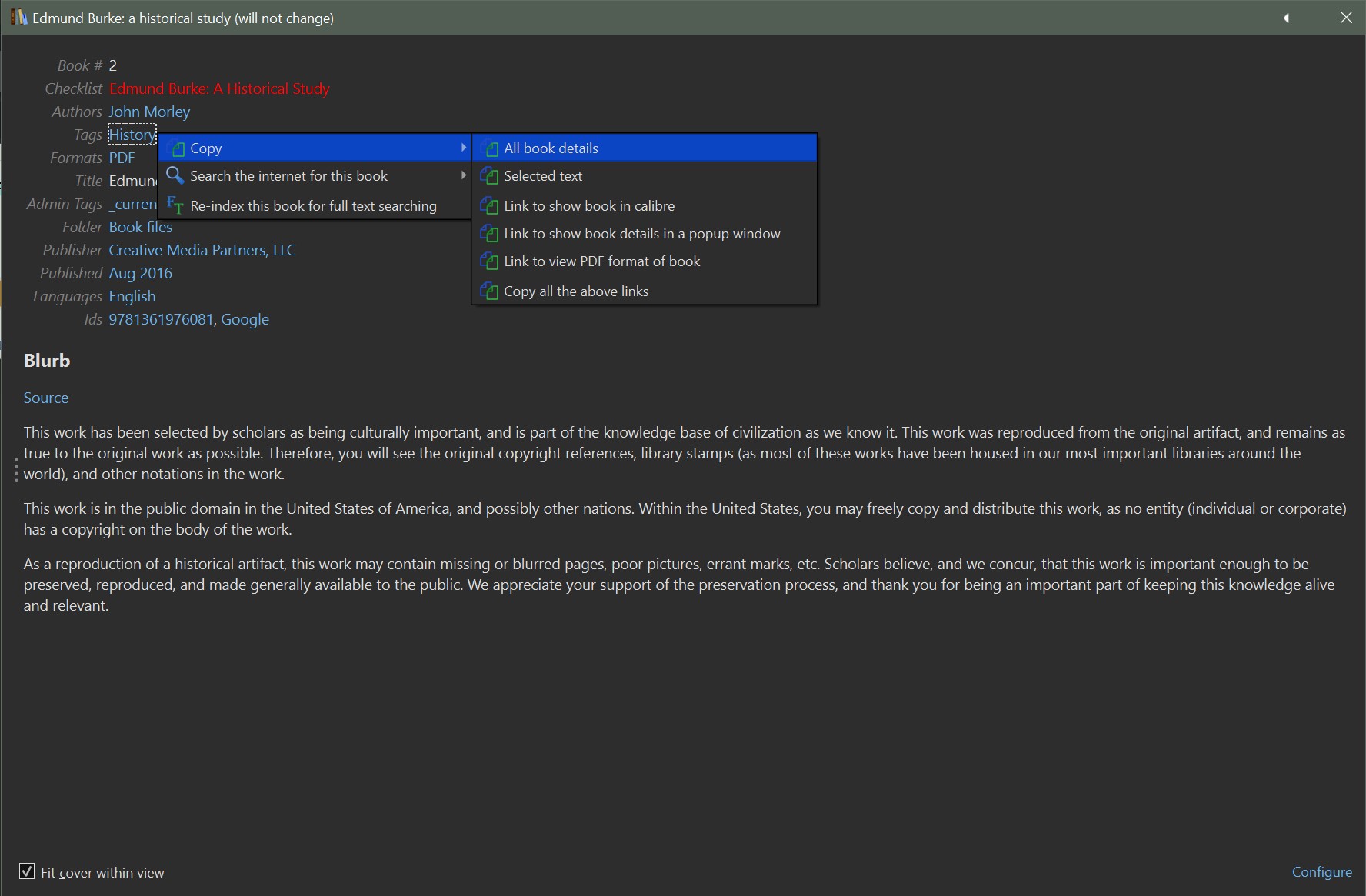Image resolution: width=1366 pixels, height=896 pixels.
Task: Choose Link to show book details in a popup window
Action: [645, 234]
